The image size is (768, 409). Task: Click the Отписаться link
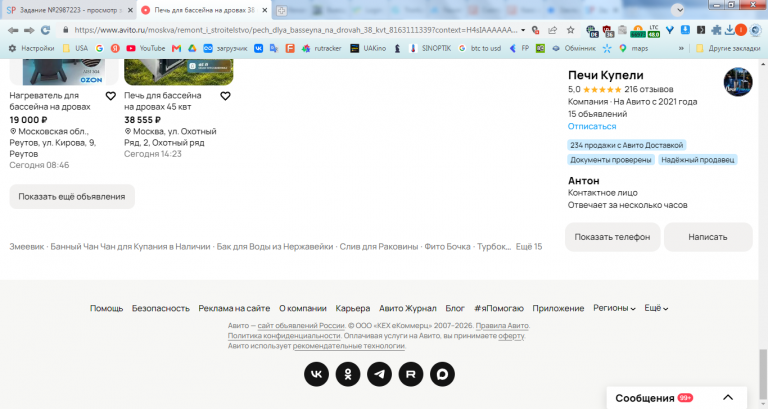[592, 126]
